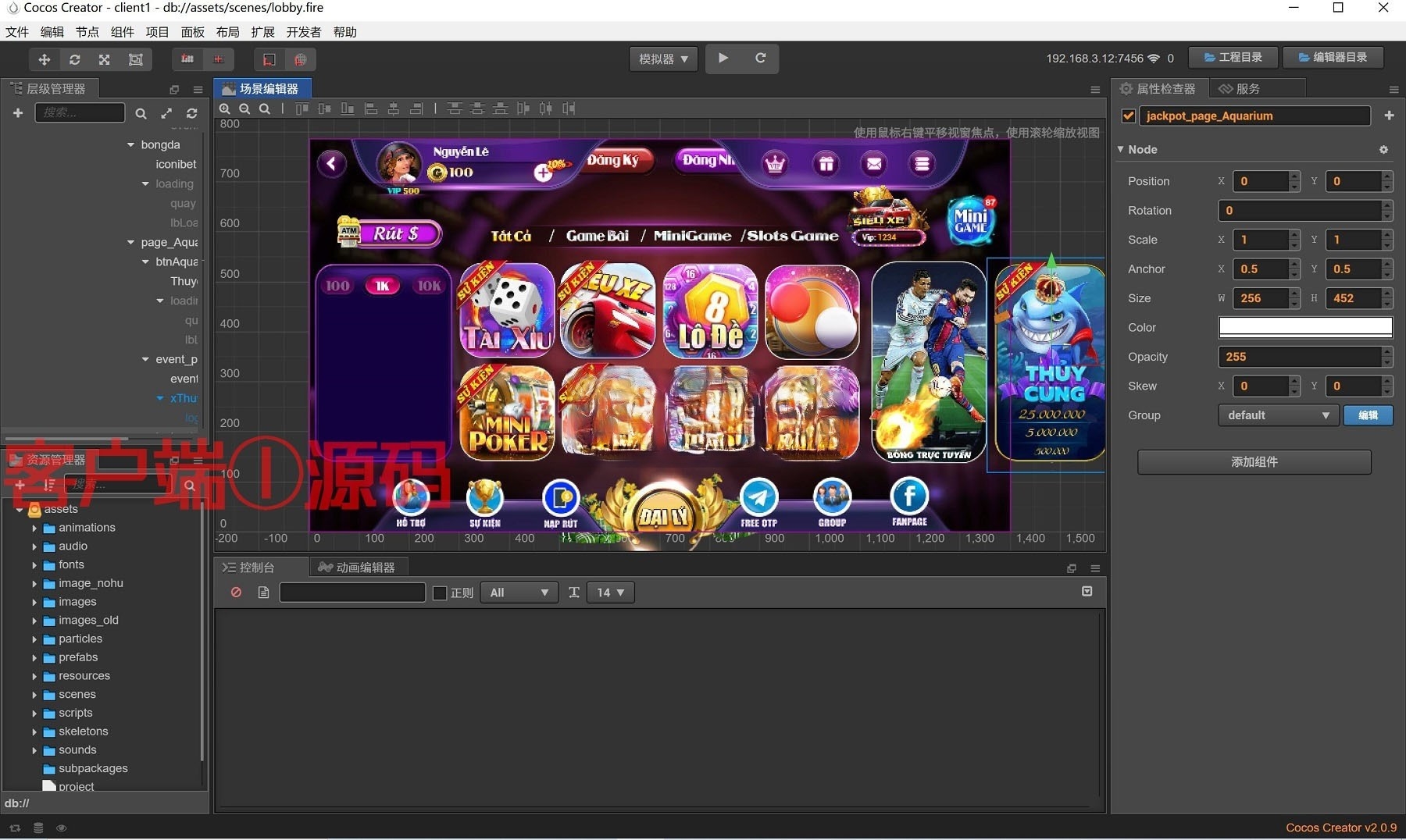Select the scale transform tool
The image size is (1406, 840).
105,59
